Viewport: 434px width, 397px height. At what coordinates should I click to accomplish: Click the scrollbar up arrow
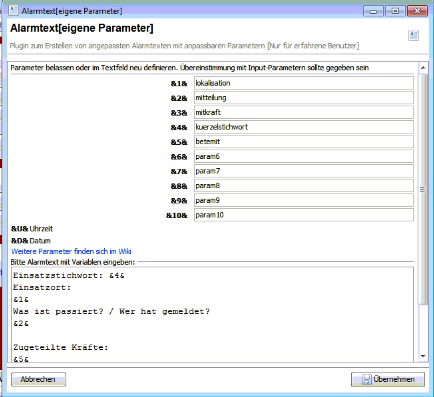point(423,68)
